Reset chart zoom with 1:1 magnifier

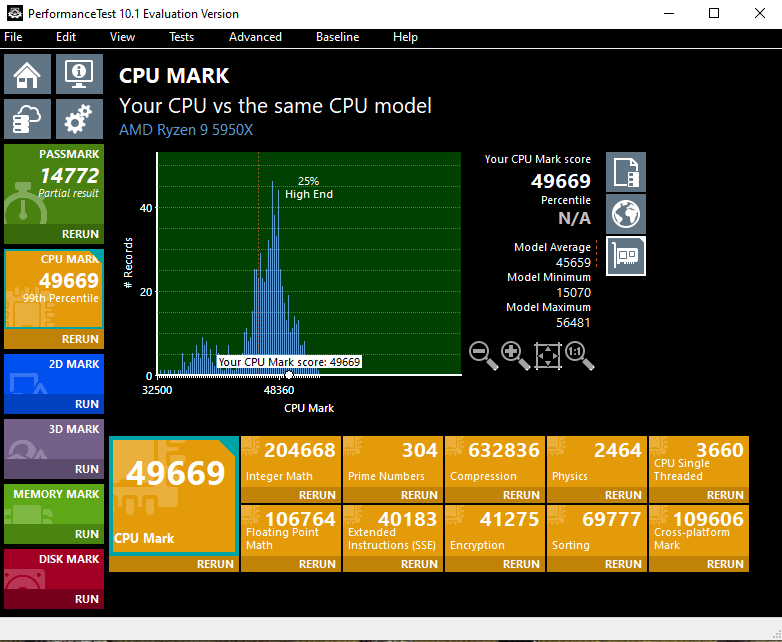pyautogui.click(x=579, y=355)
